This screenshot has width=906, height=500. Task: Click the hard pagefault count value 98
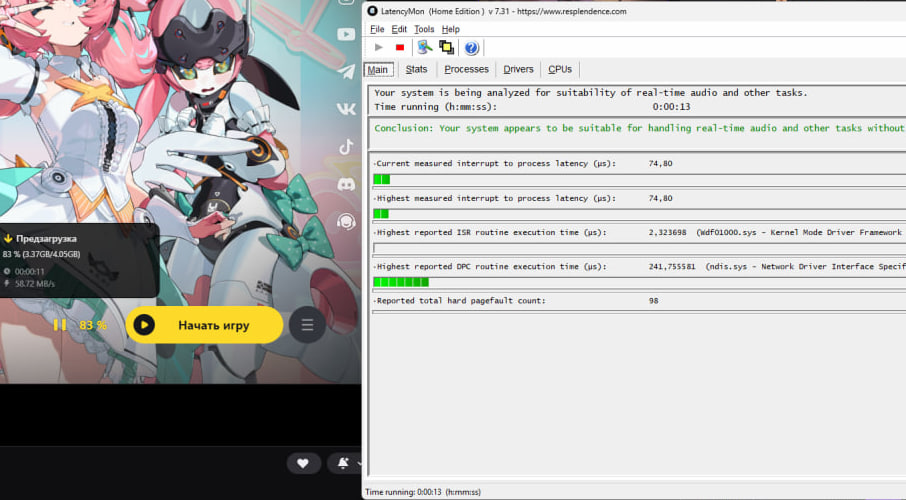click(653, 301)
